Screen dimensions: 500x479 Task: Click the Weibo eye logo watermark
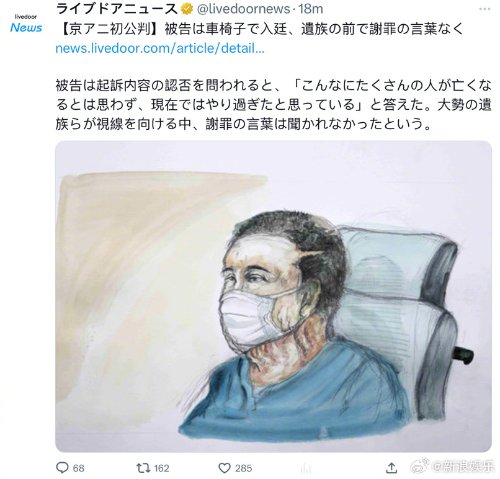point(421,465)
